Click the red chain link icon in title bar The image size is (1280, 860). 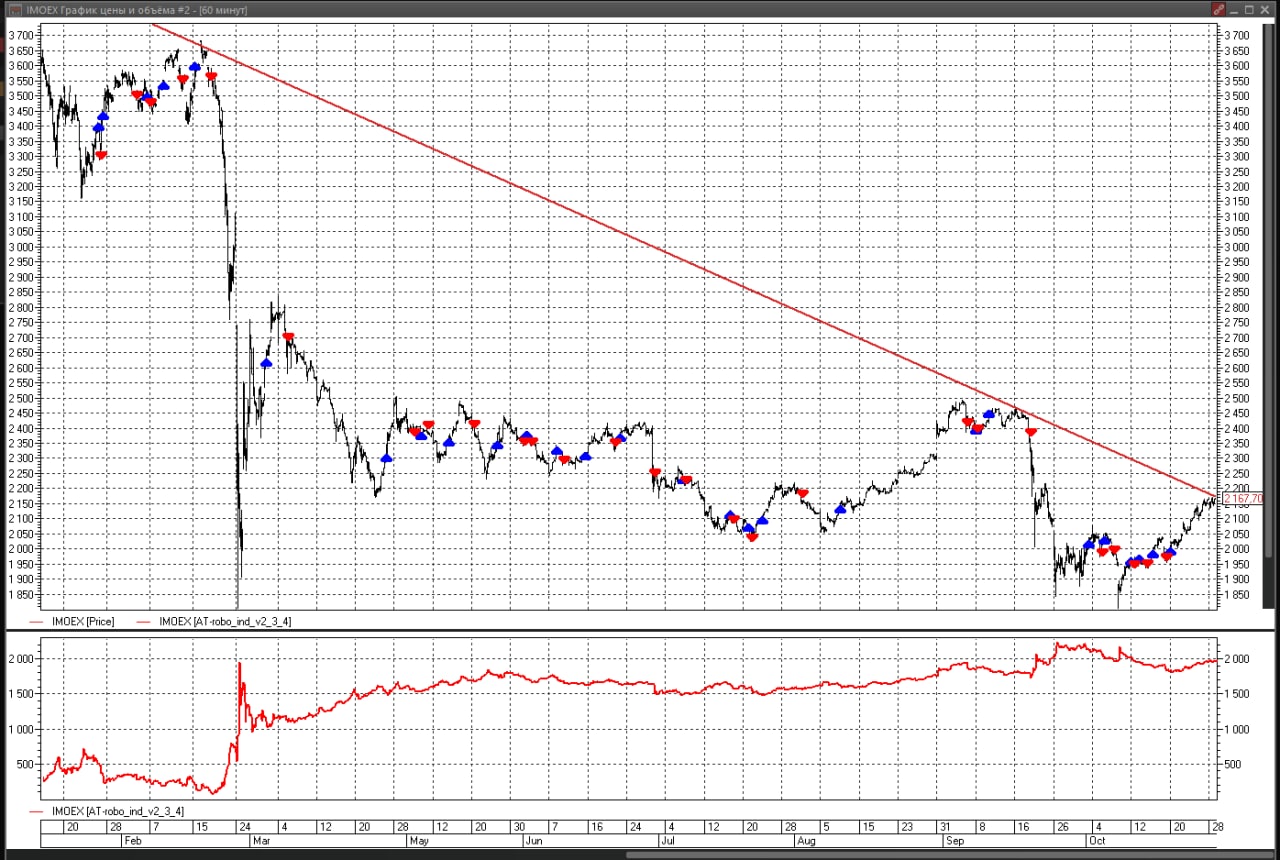click(x=1218, y=9)
